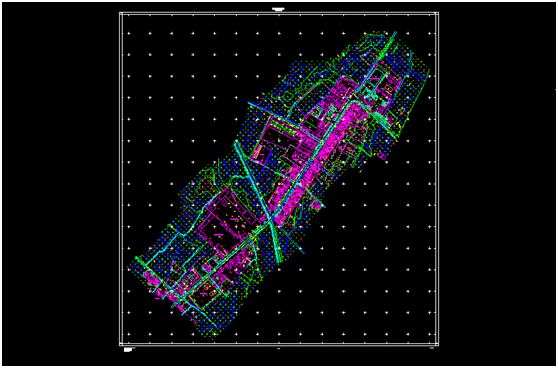Viewport: 558px width, 368px height.
Task: Select the cyan road's northern tip of the map
Action: pos(396,33)
